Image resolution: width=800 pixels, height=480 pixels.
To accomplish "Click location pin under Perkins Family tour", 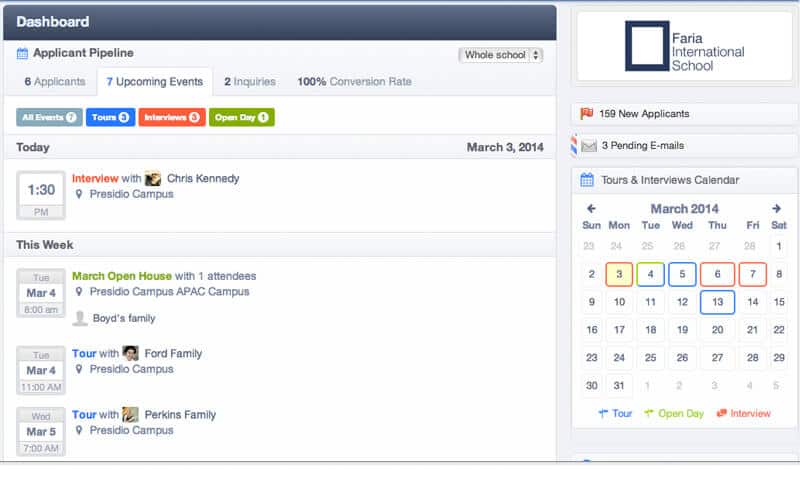I will click(79, 431).
